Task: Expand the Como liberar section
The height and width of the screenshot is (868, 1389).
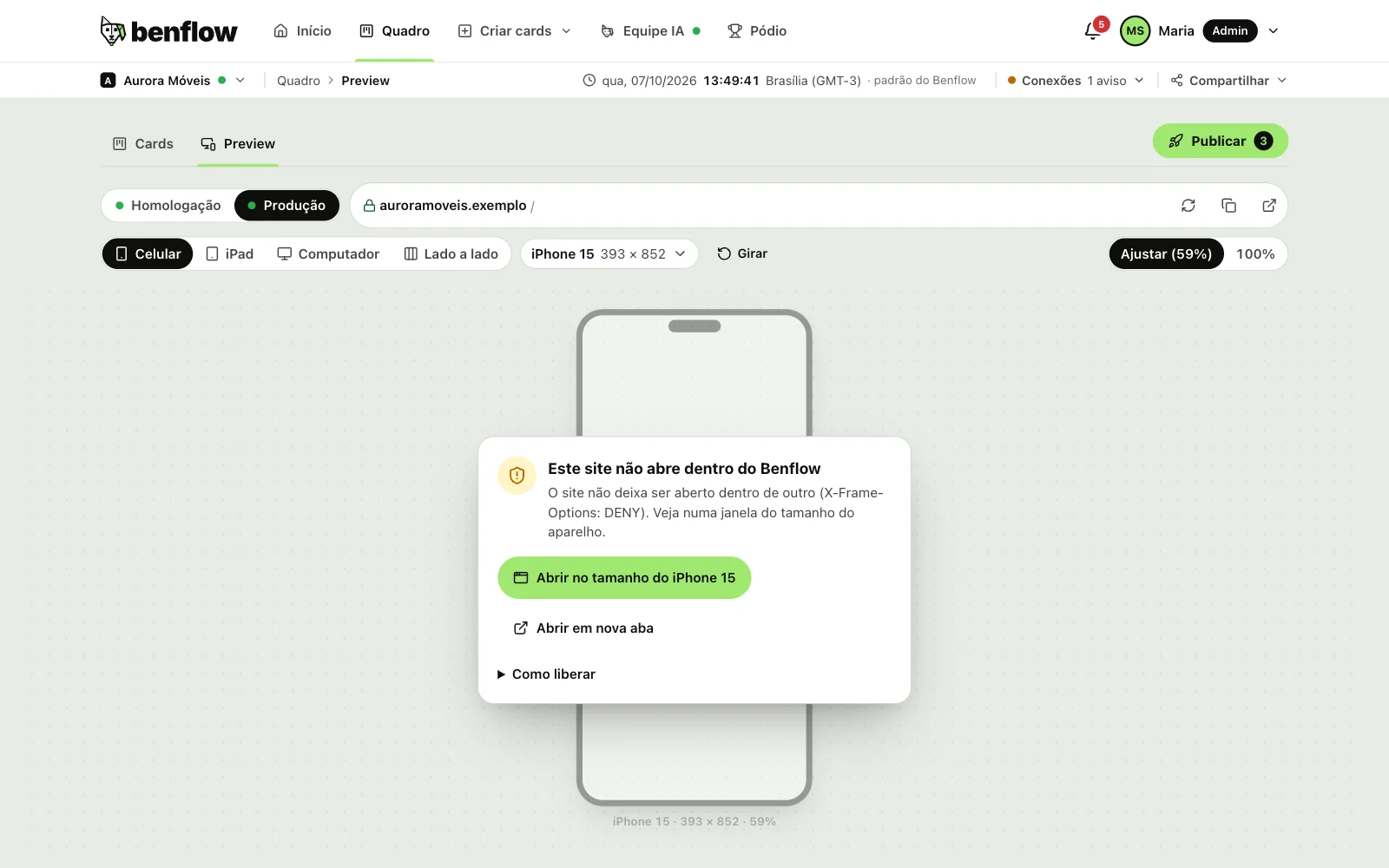Action: 546,674
